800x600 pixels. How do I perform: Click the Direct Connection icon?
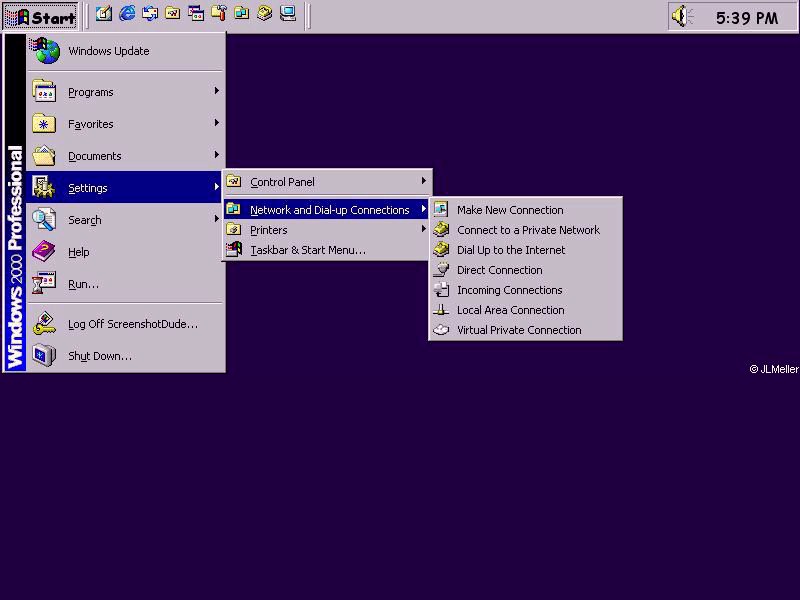(441, 269)
